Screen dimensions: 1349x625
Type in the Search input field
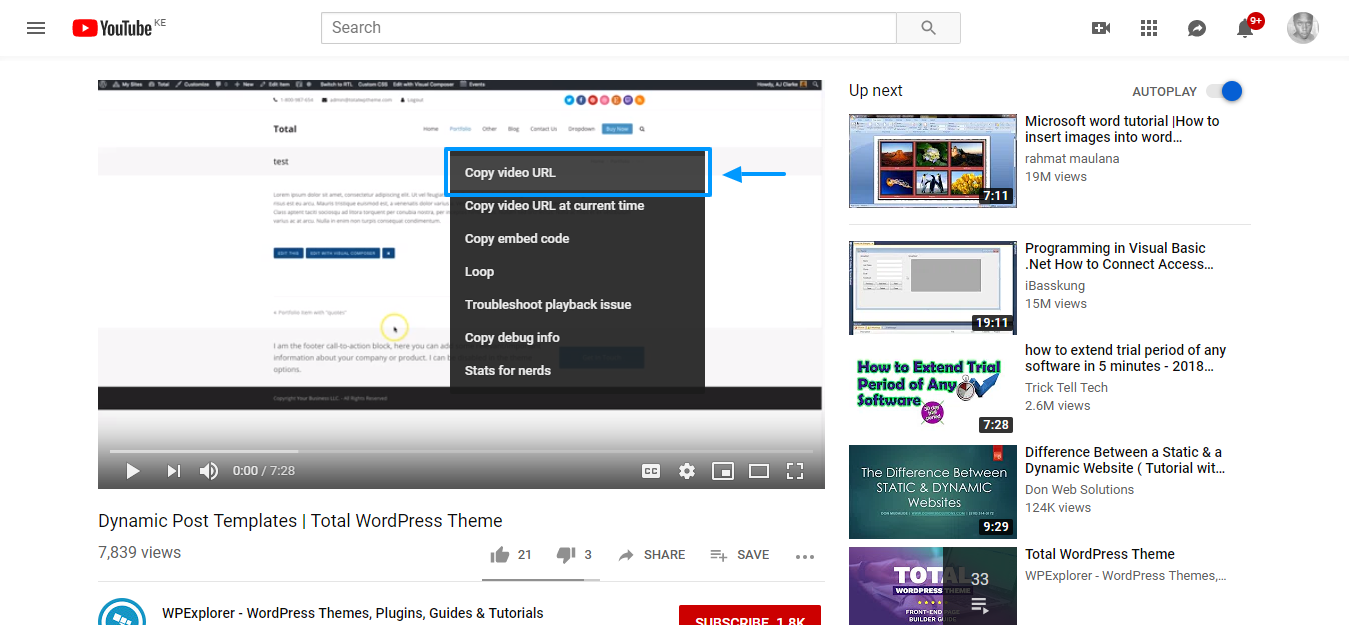click(608, 28)
